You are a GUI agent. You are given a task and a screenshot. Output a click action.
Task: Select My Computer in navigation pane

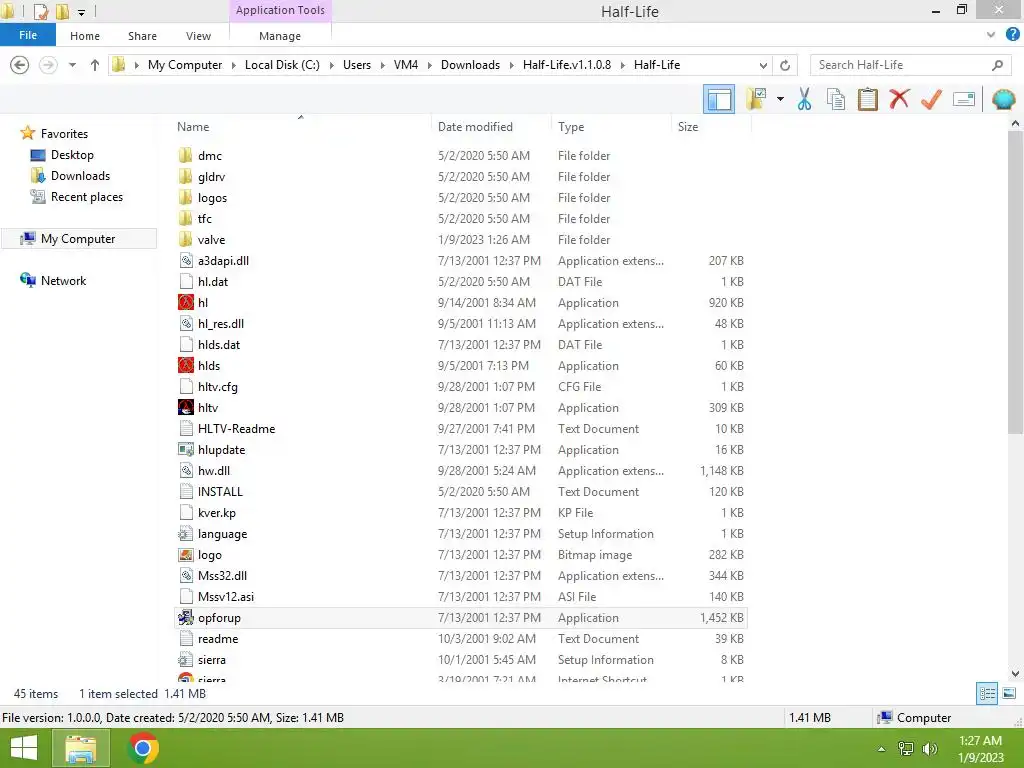tap(78, 239)
